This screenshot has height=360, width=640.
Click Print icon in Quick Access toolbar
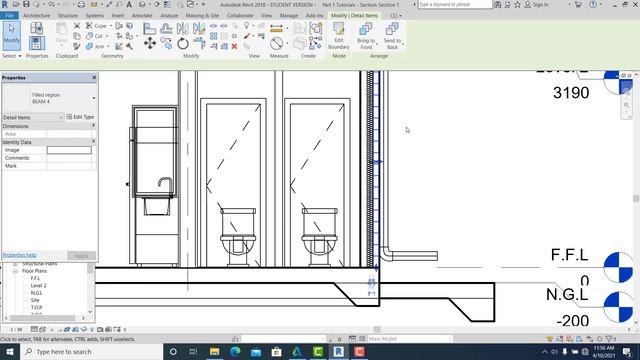[x=81, y=4]
